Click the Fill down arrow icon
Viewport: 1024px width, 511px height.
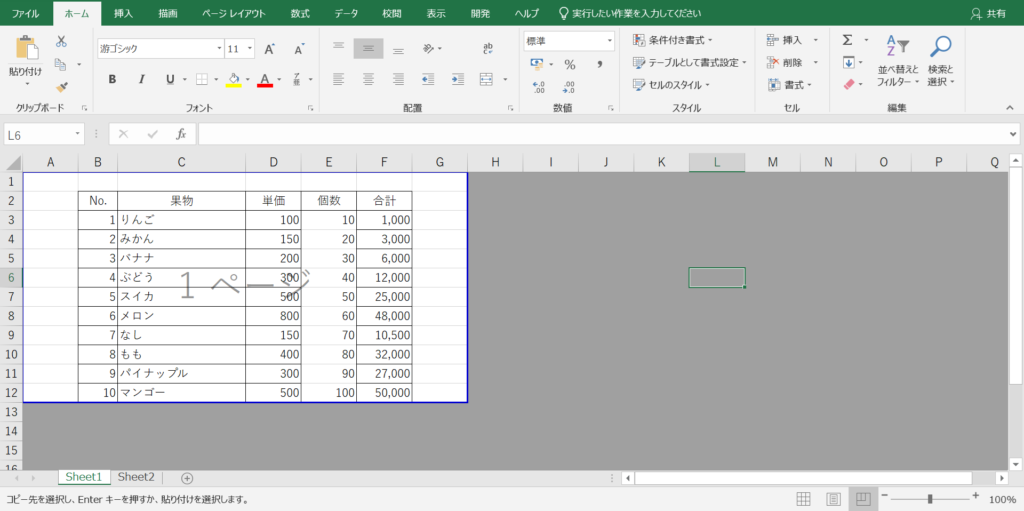pos(848,63)
